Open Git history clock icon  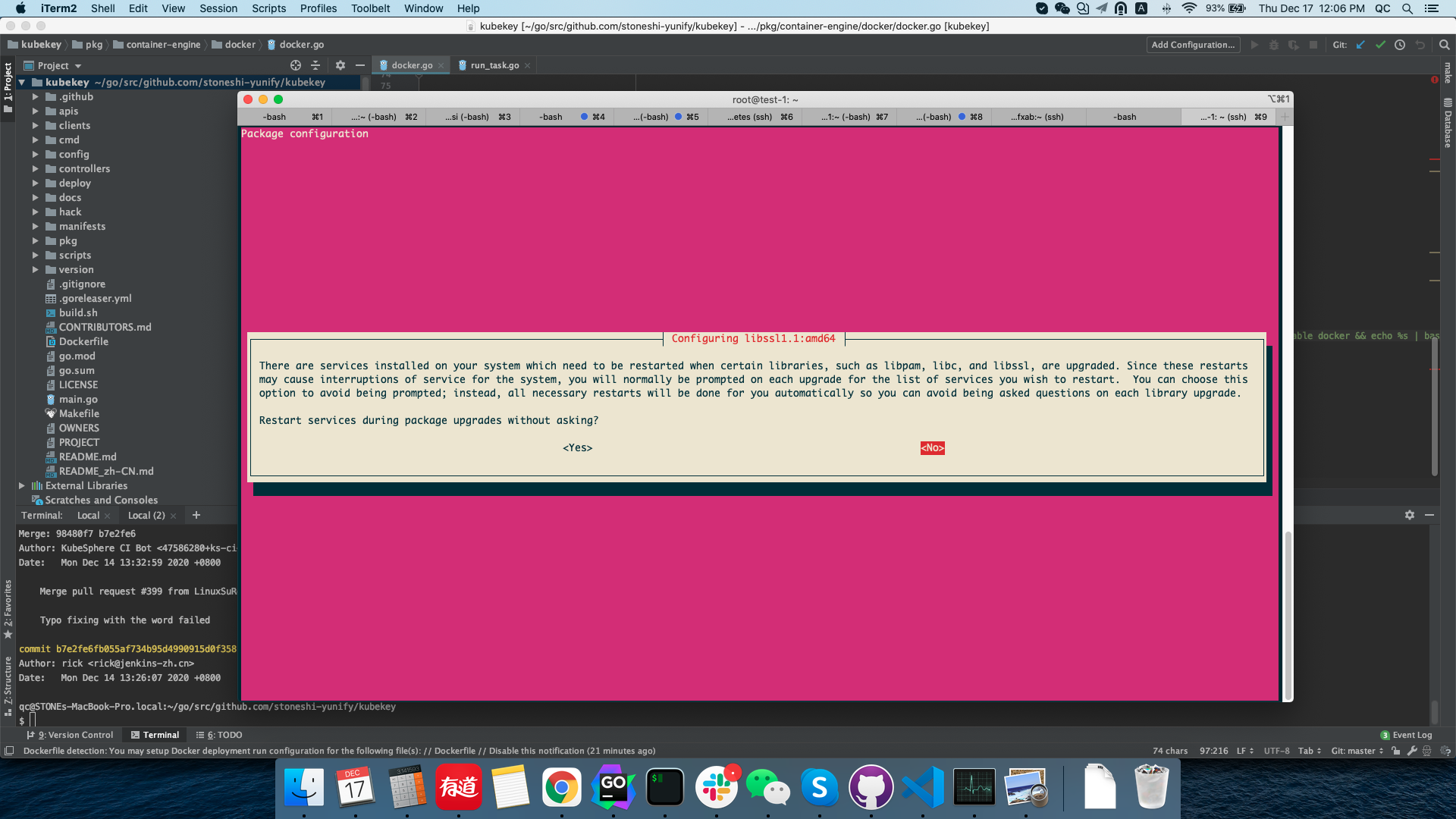pyautogui.click(x=1400, y=45)
